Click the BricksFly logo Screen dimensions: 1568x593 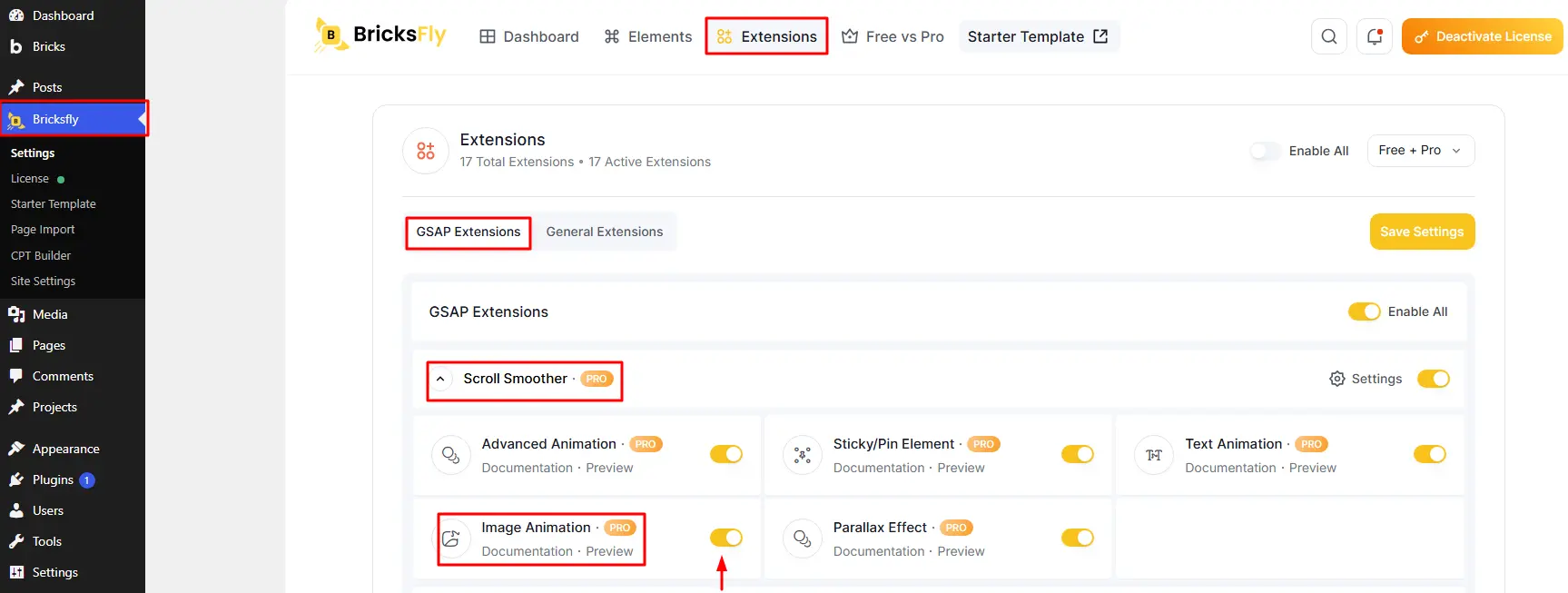380,35
